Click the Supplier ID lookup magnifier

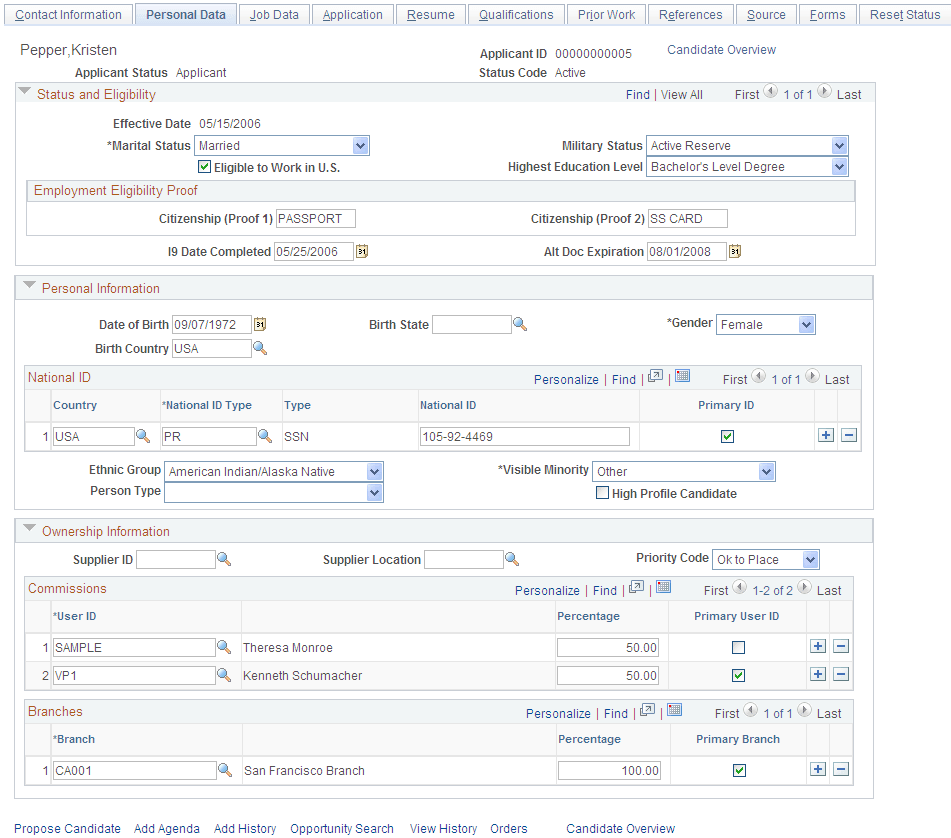point(225,558)
